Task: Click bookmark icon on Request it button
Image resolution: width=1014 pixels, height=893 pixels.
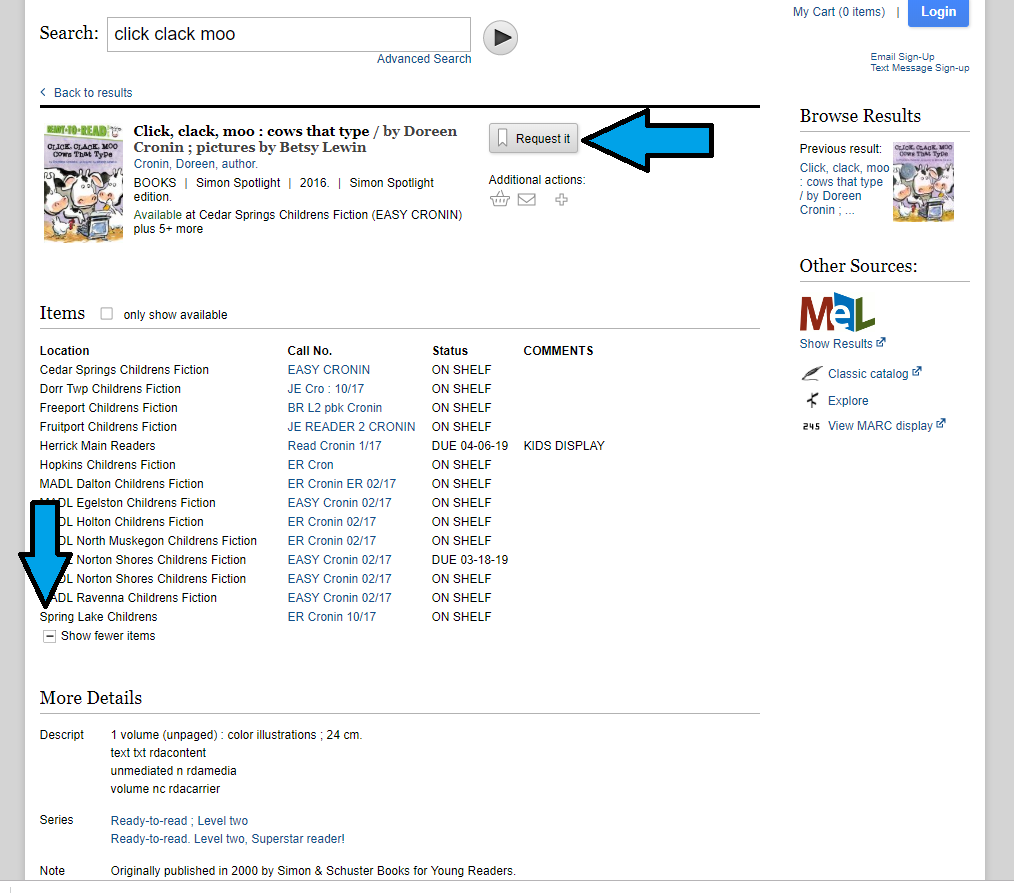Action: pos(502,138)
